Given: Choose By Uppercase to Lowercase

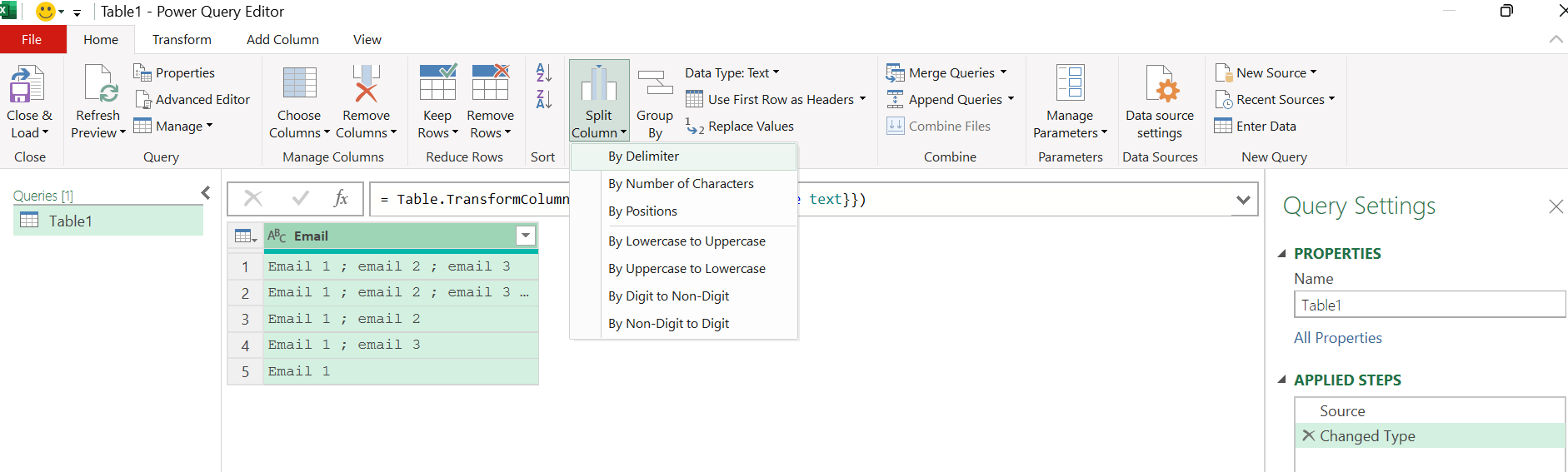Looking at the screenshot, I should (x=683, y=268).
